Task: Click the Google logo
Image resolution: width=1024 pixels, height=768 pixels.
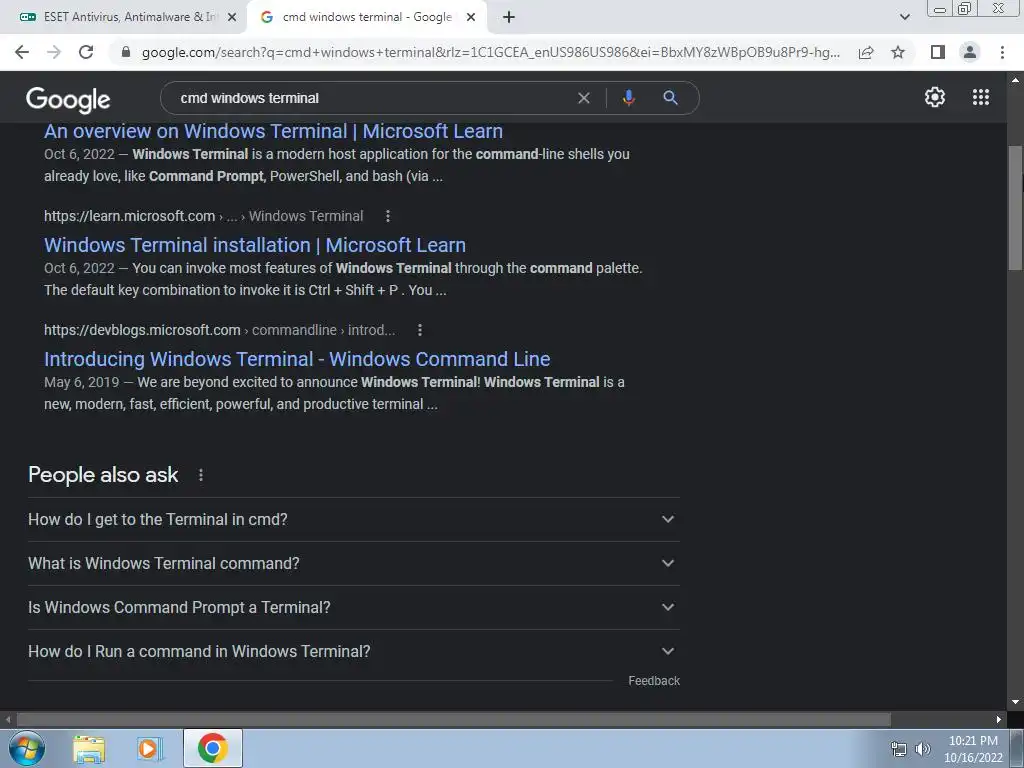Action: click(x=68, y=99)
